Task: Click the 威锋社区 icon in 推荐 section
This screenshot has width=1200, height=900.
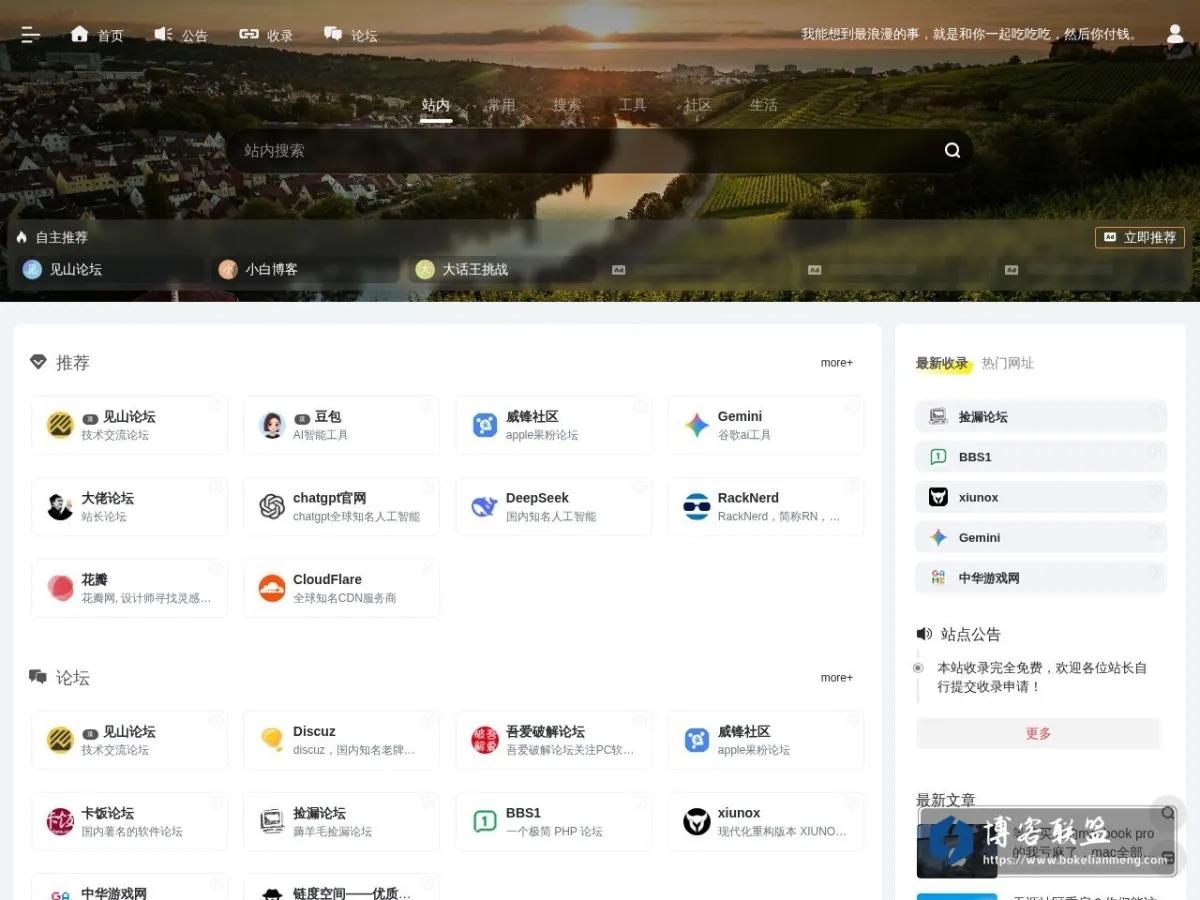Action: (x=485, y=425)
